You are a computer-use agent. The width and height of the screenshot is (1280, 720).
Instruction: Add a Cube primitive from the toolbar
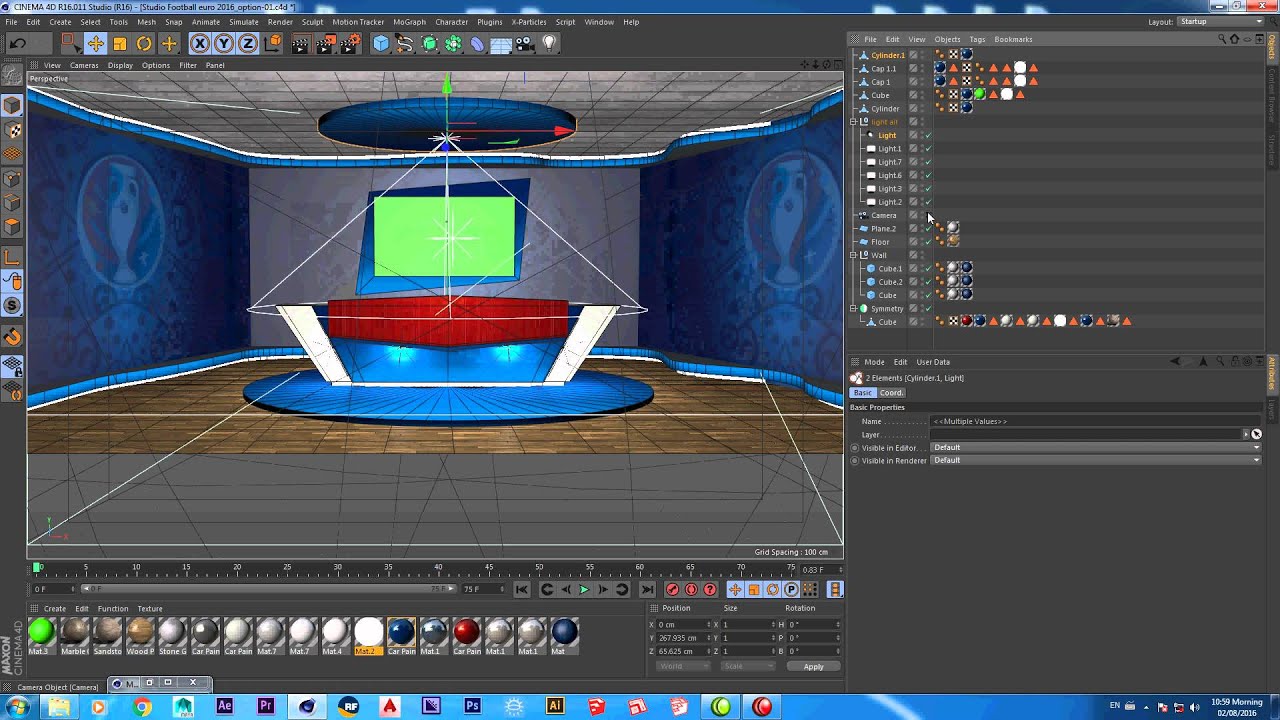pos(381,43)
